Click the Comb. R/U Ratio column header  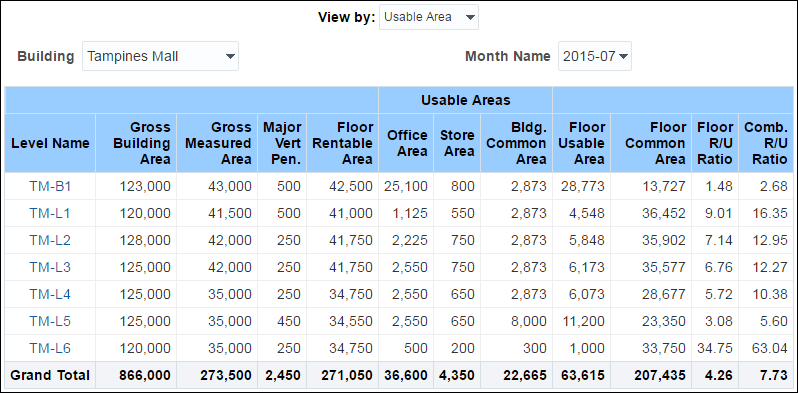point(766,143)
